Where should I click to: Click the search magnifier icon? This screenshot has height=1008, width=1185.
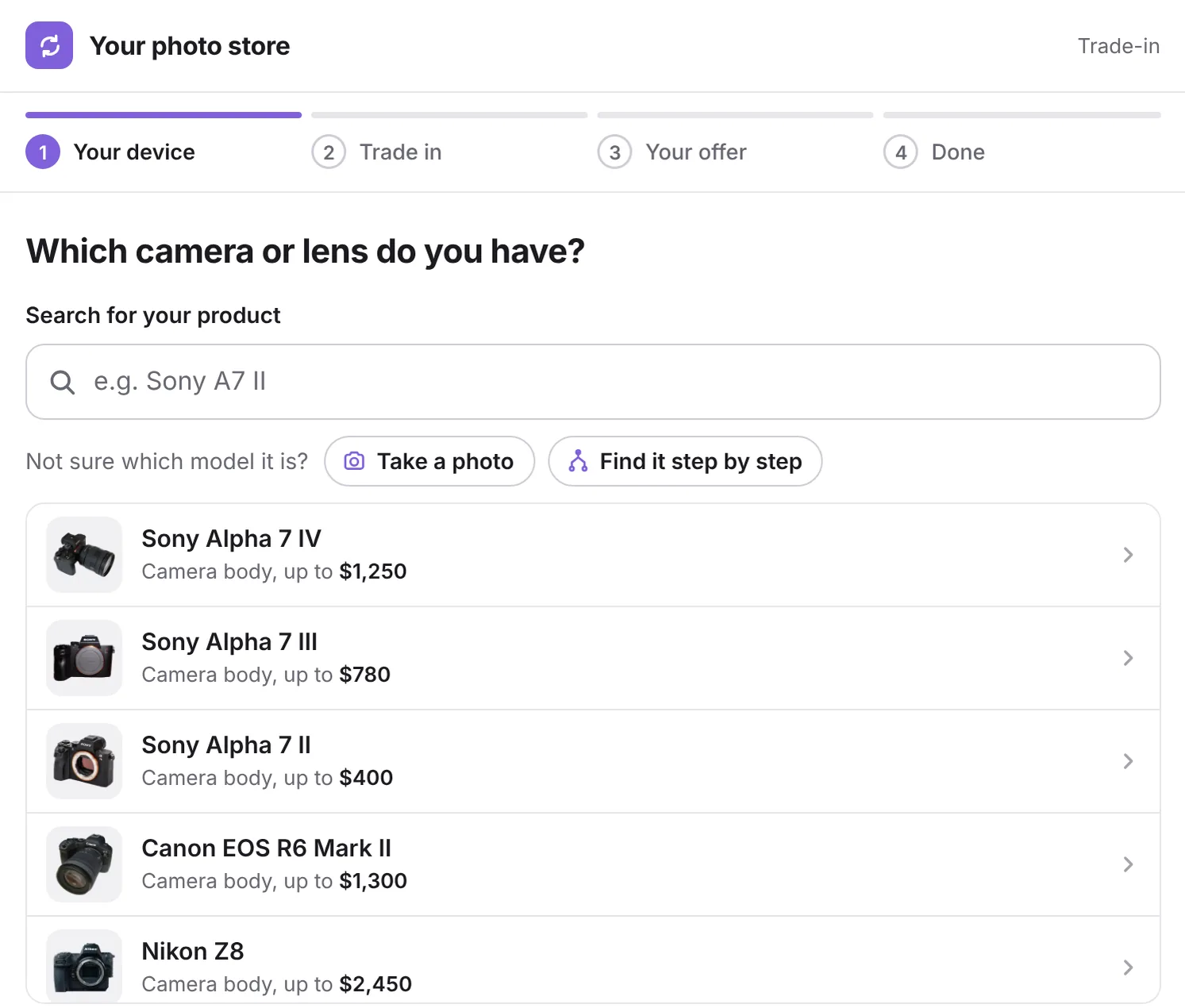(x=62, y=382)
